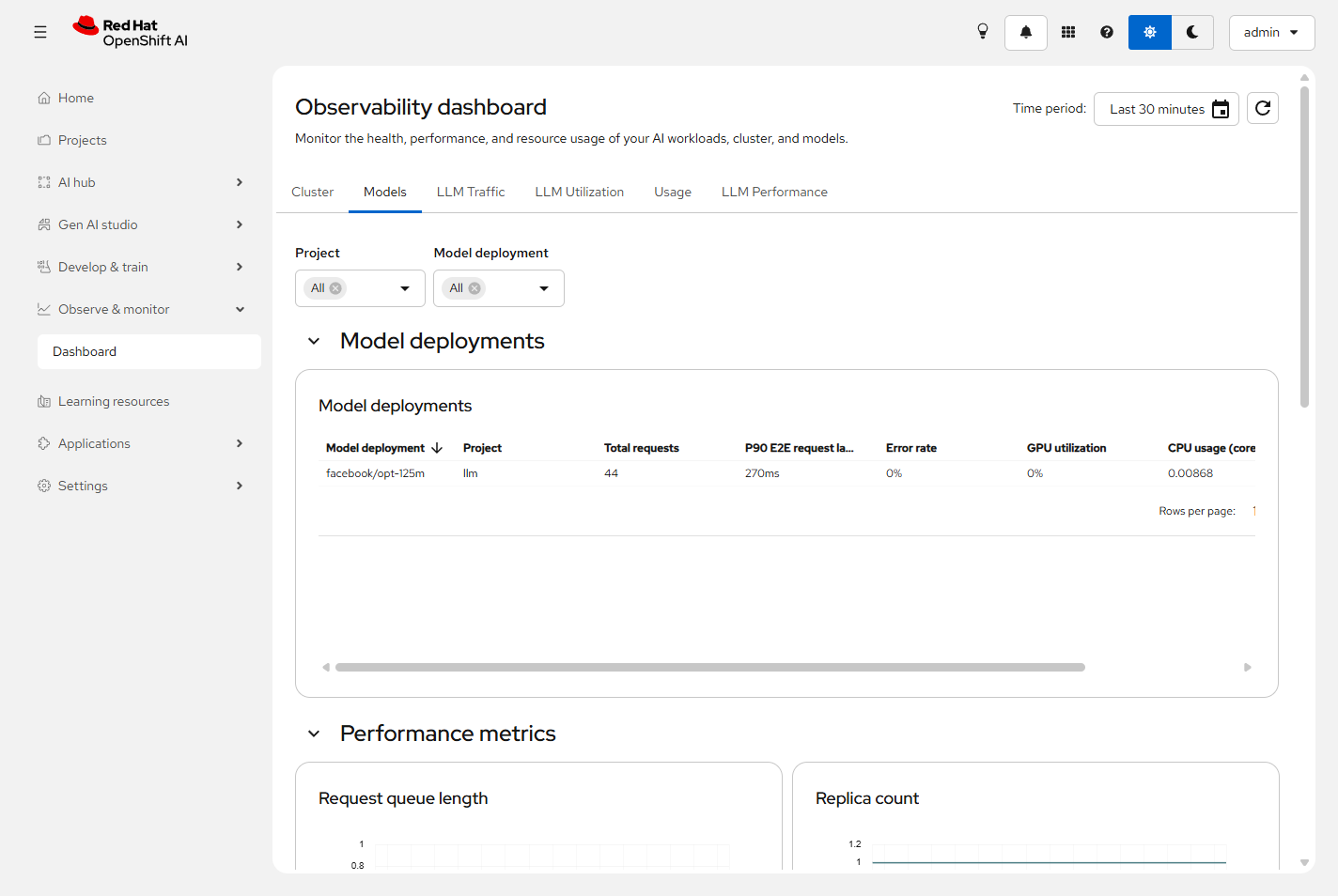Switch to light theme sun button

click(1150, 32)
